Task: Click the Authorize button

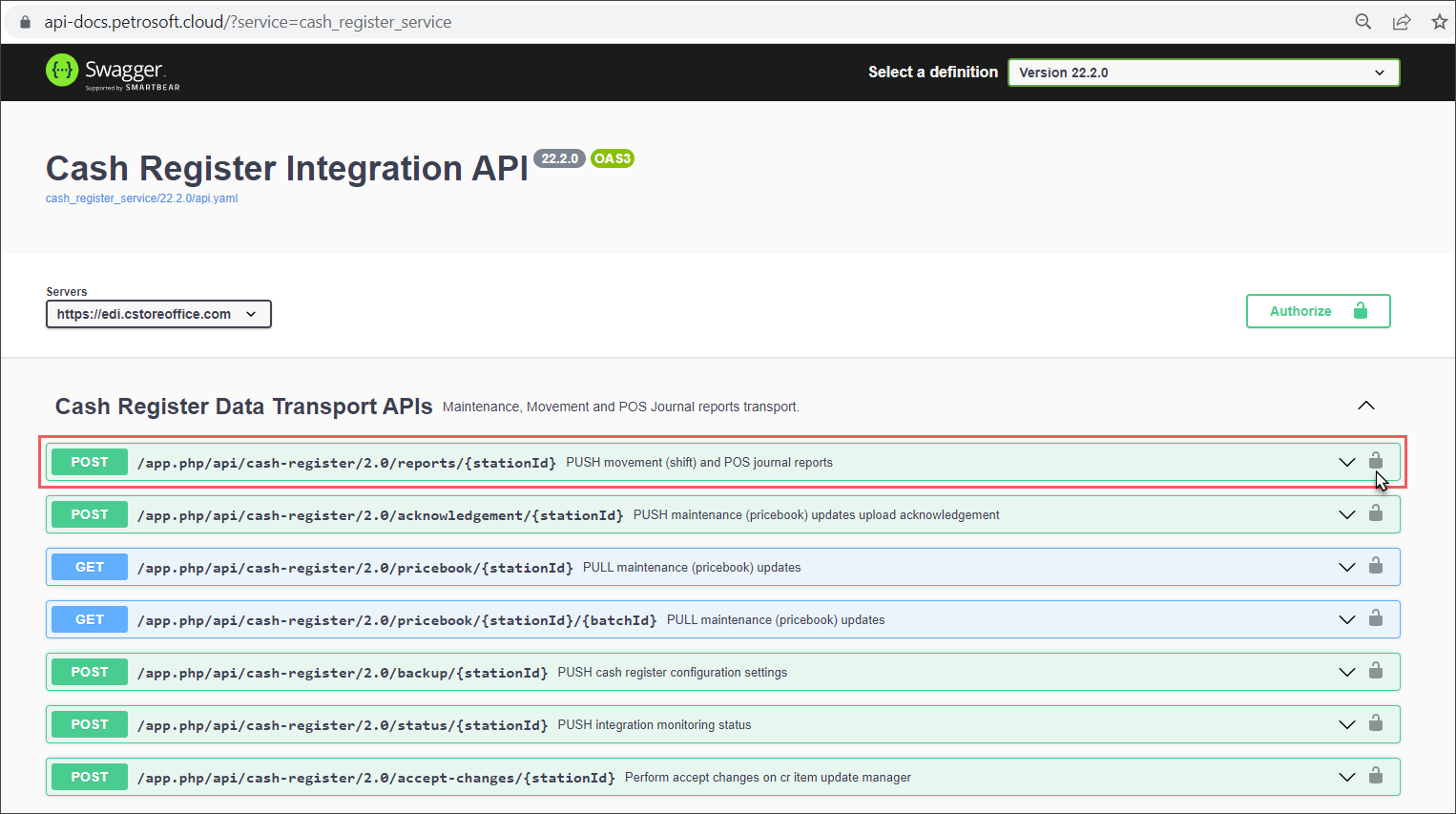Action: [1318, 310]
